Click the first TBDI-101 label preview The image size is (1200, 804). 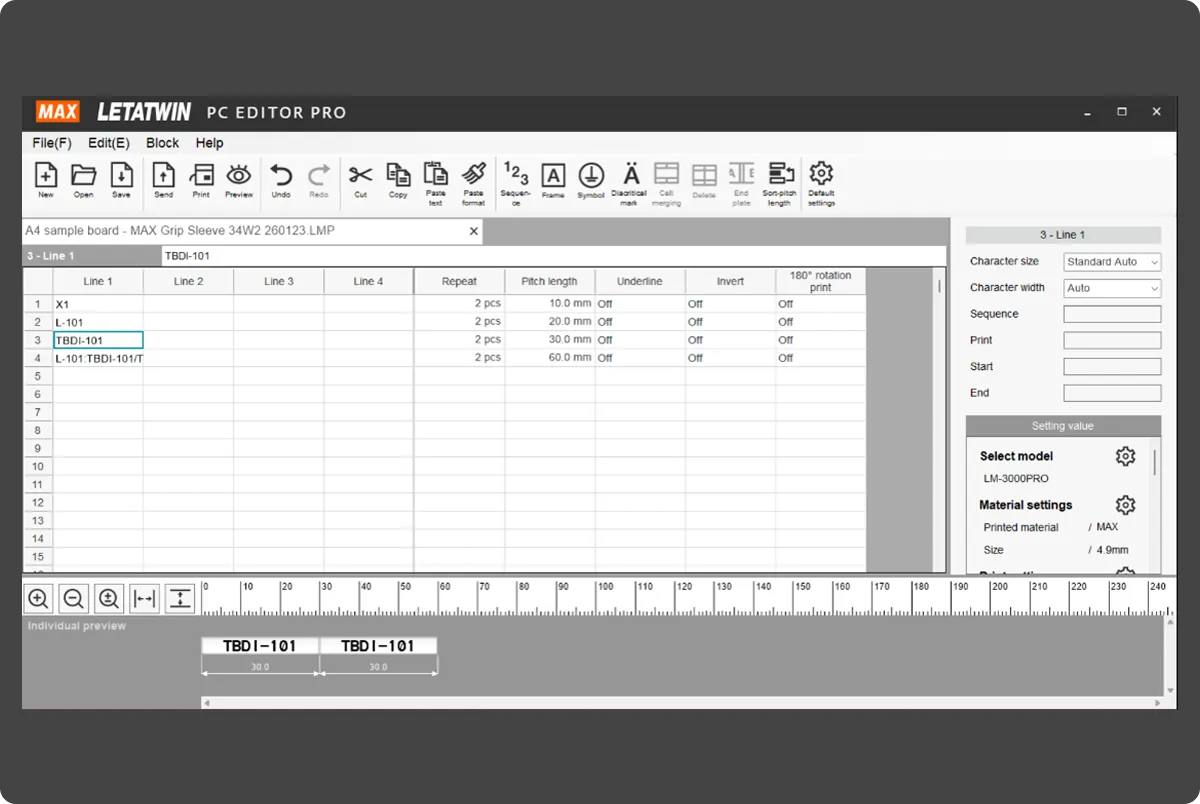[260, 646]
